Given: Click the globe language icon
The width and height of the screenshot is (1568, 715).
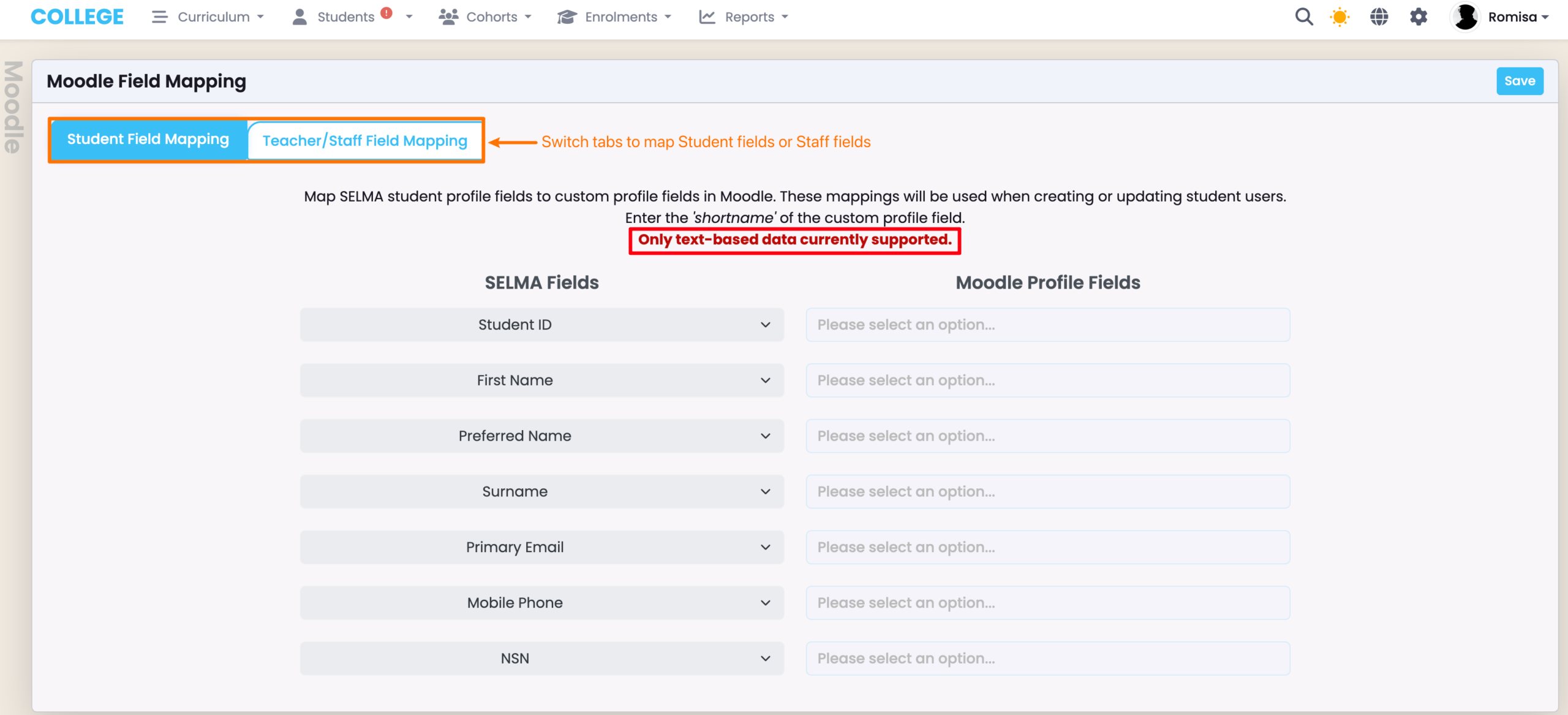Looking at the screenshot, I should point(1379,17).
